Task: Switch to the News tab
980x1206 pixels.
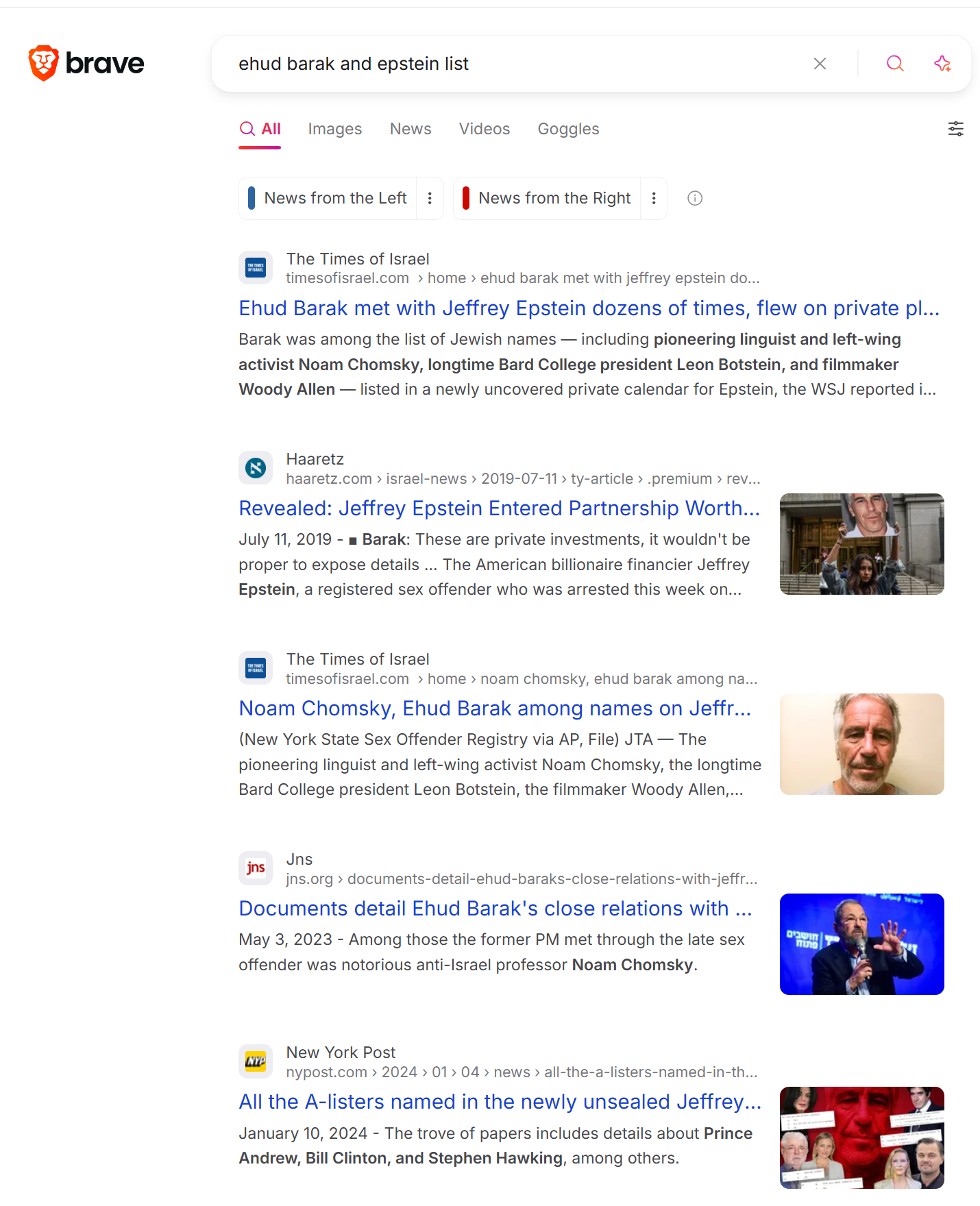Action: 411,129
